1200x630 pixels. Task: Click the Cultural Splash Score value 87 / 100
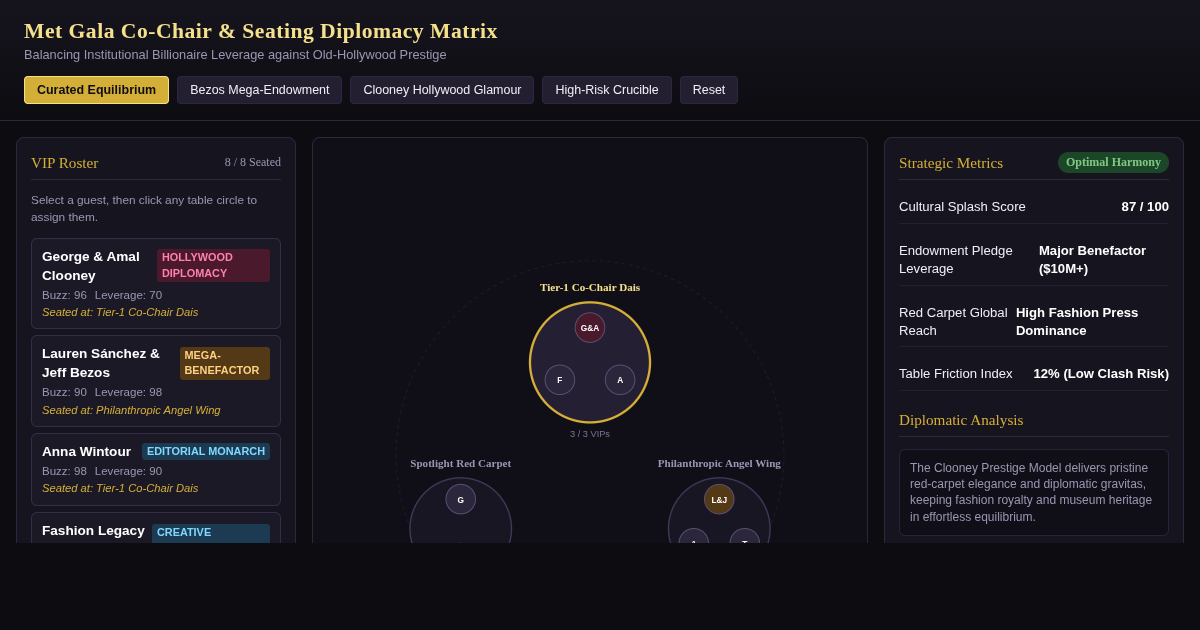tap(1145, 207)
